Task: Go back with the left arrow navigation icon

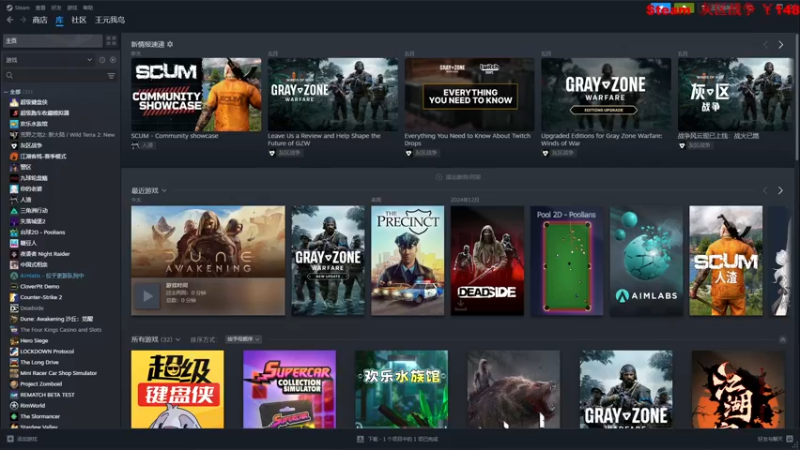Action: (10, 20)
